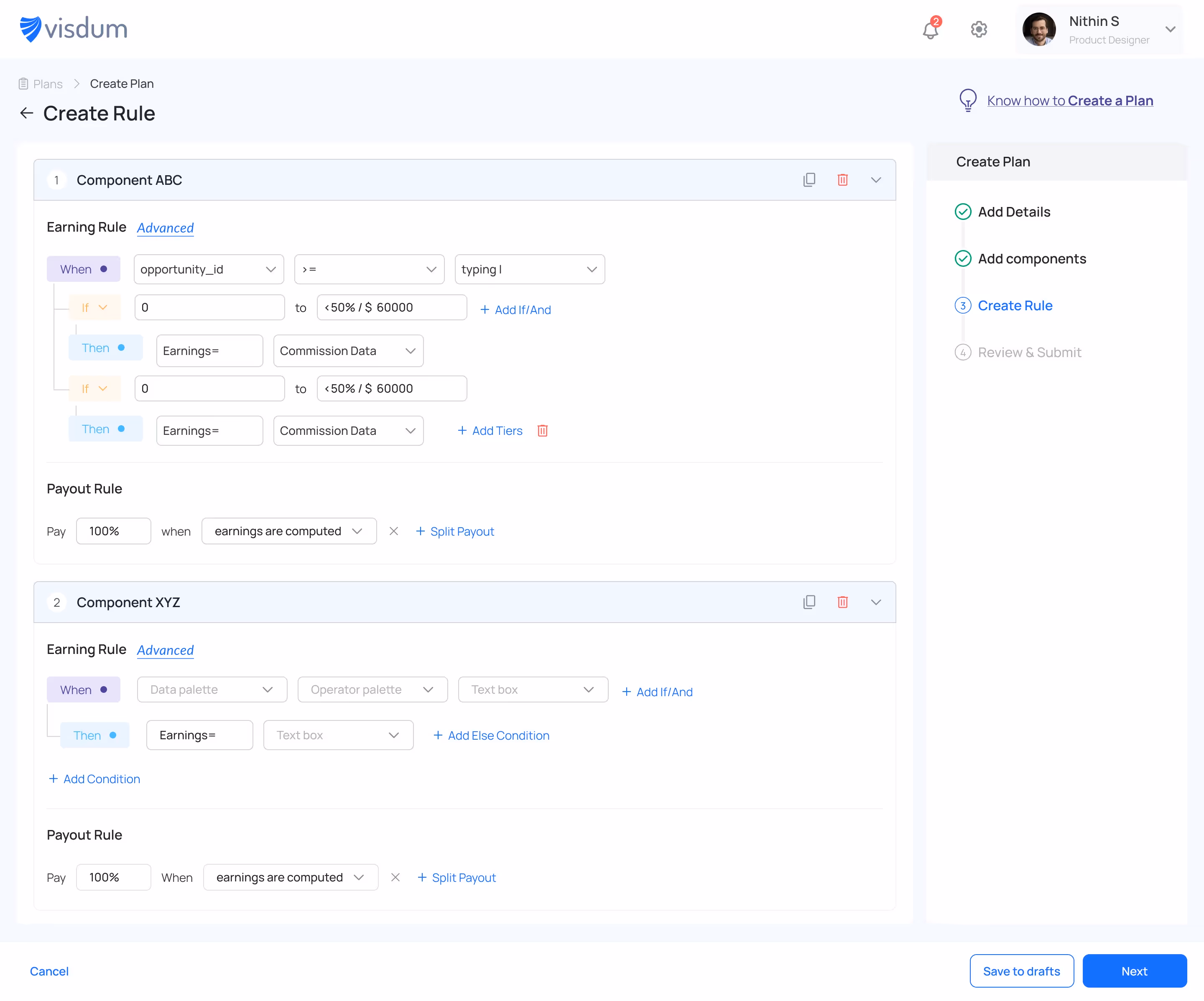
Task: Go to the Add Details step
Action: (1014, 212)
